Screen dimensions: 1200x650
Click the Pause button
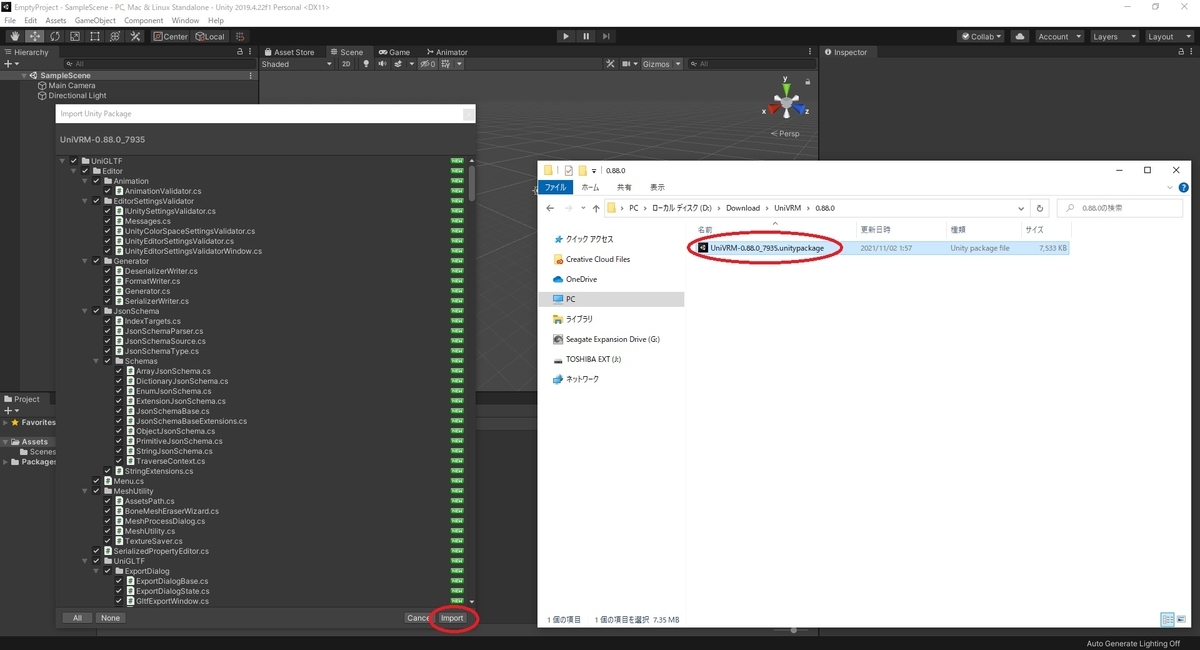coord(586,36)
